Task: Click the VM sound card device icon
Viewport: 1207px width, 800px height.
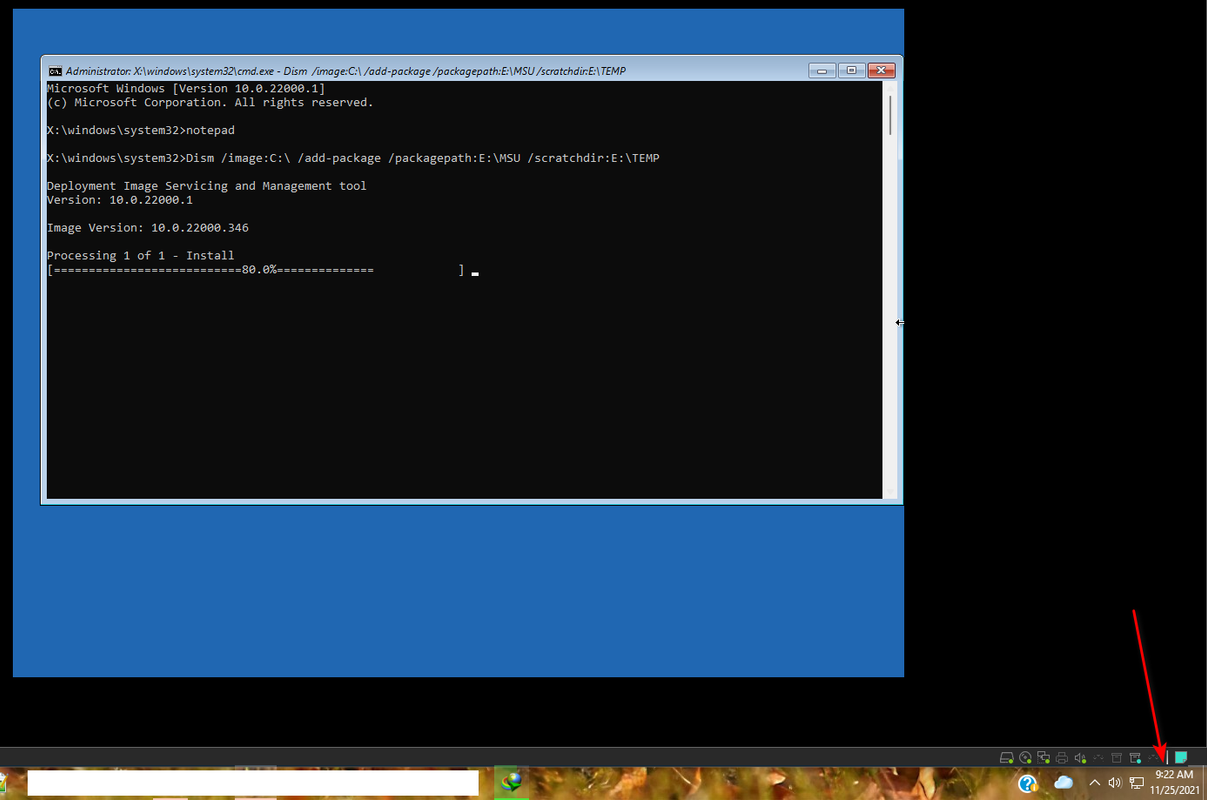Action: (x=1080, y=758)
